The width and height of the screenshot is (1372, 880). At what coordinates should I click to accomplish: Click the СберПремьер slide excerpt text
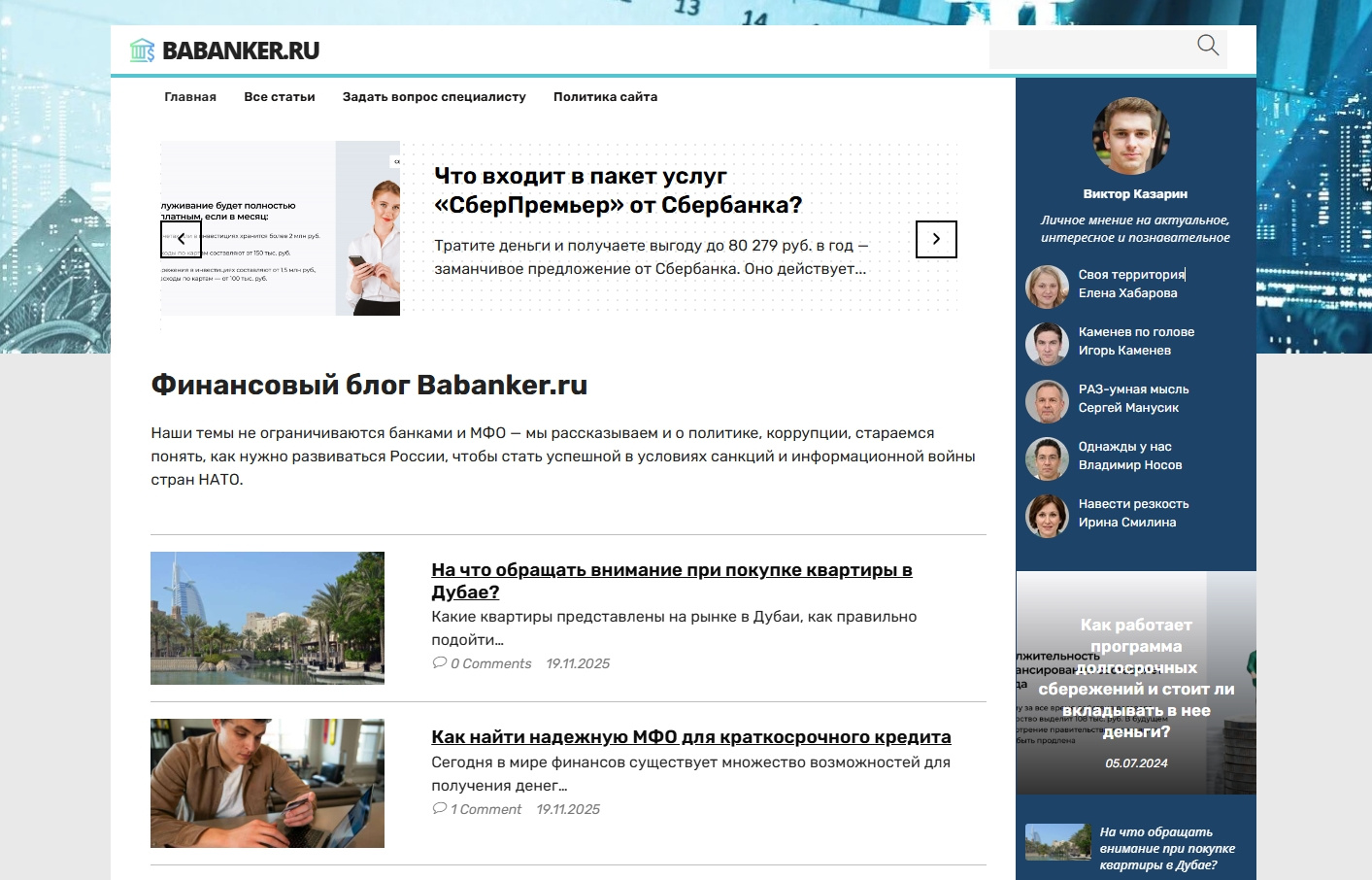(652, 257)
